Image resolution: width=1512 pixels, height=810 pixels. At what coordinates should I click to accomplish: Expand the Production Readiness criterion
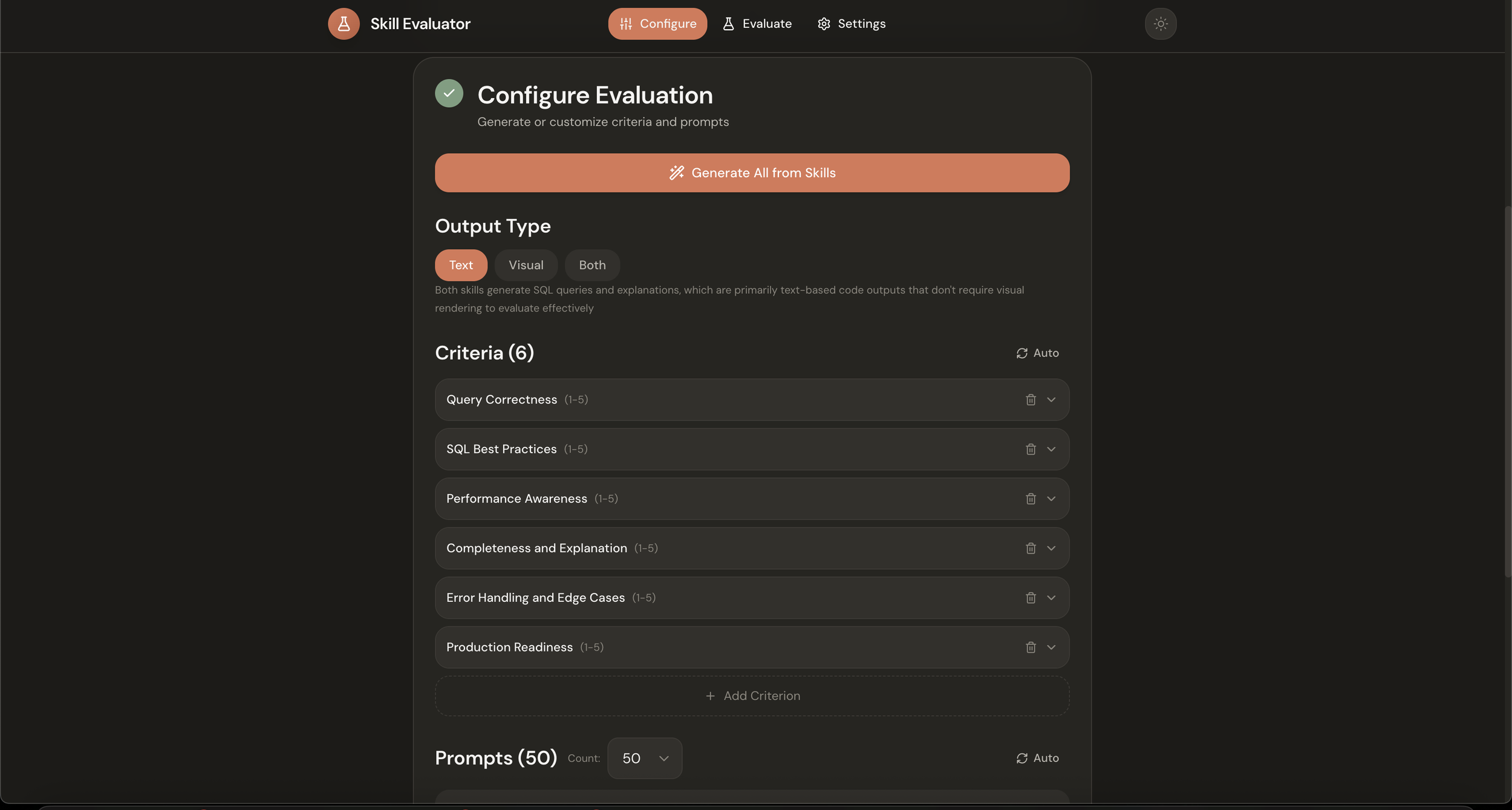[x=1051, y=647]
